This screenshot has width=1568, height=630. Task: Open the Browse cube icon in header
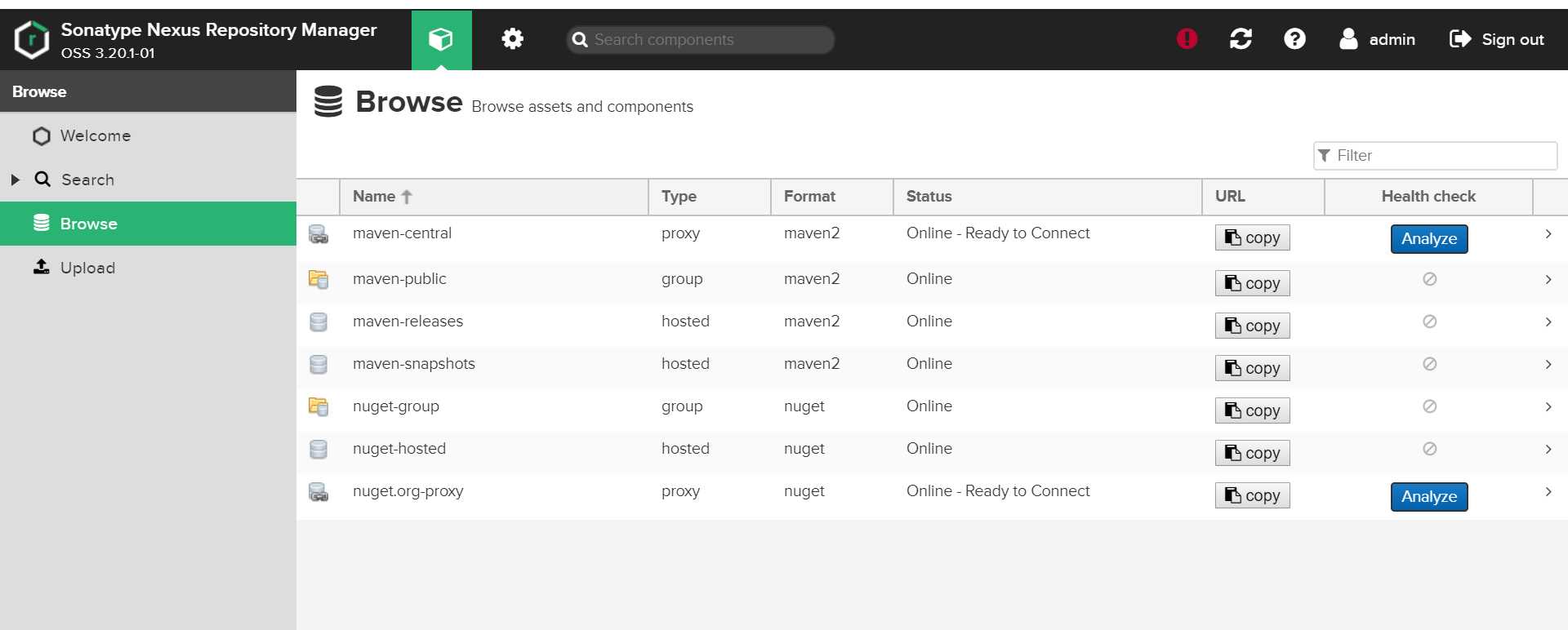tap(441, 39)
